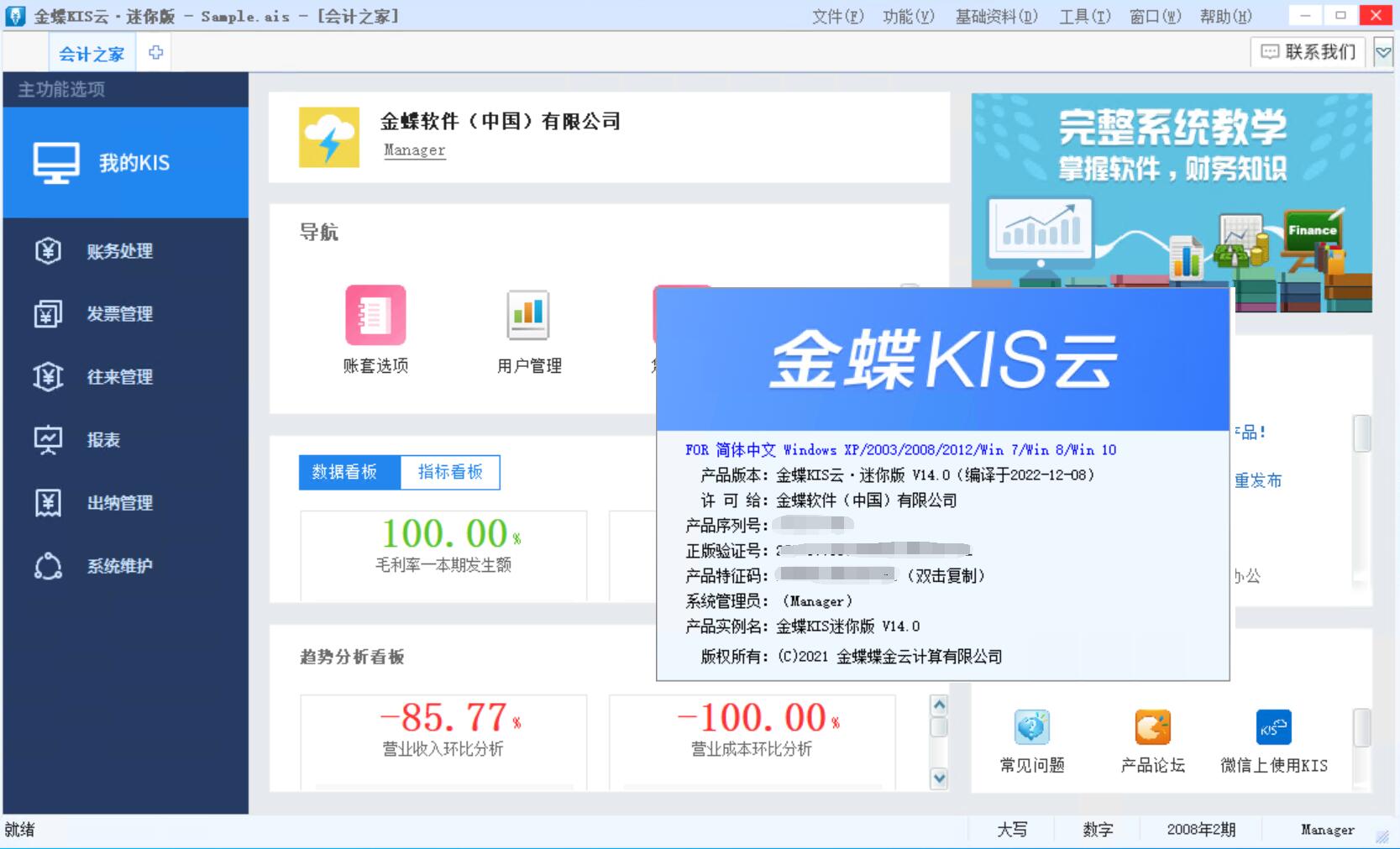Click trend board scroll up arrow
The image size is (1400, 849).
coord(939,705)
